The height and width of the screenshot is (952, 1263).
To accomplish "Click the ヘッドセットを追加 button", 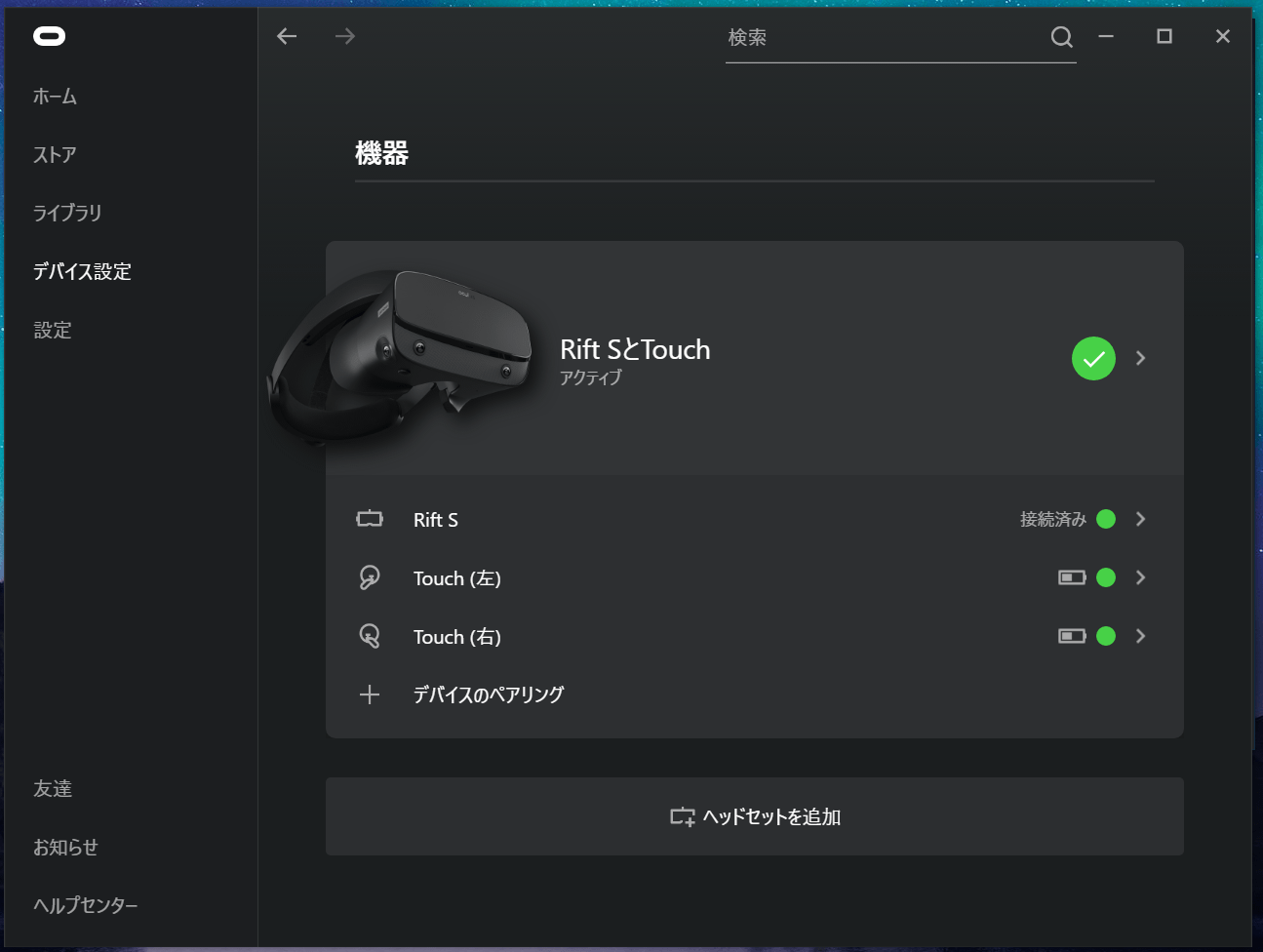I will 755,816.
